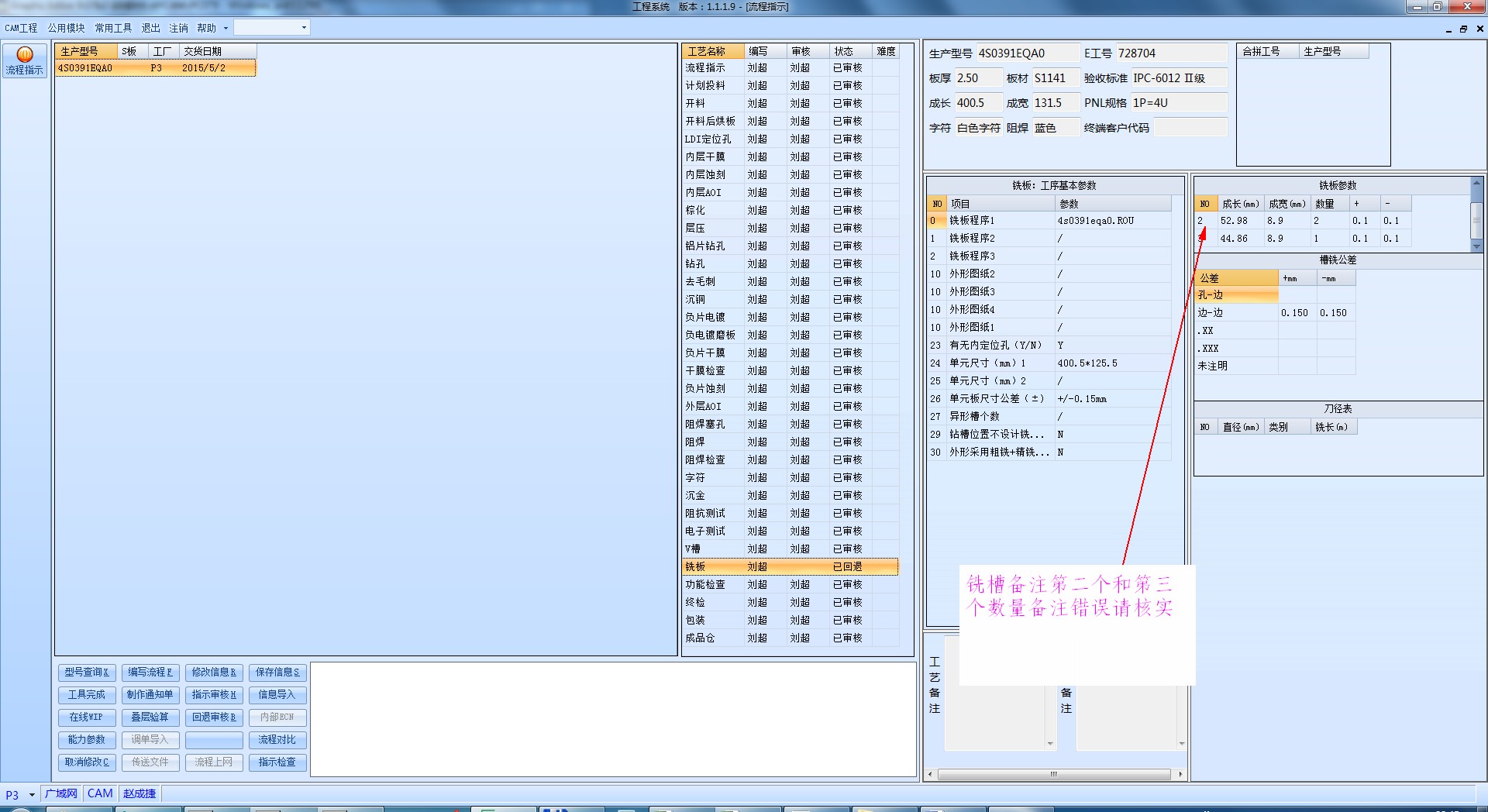
Task: Click the 指示审核 H button
Action: 214,695
